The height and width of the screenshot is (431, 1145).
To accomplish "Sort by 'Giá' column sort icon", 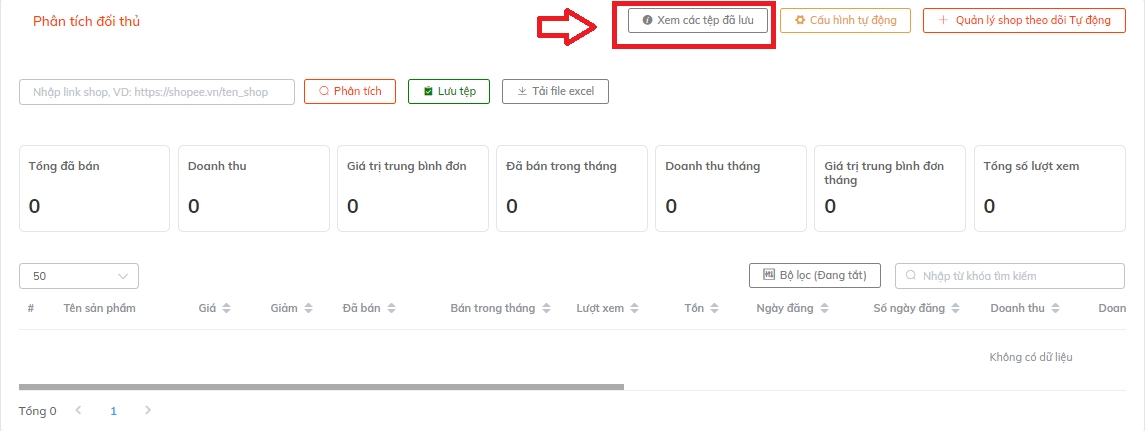I will point(226,308).
